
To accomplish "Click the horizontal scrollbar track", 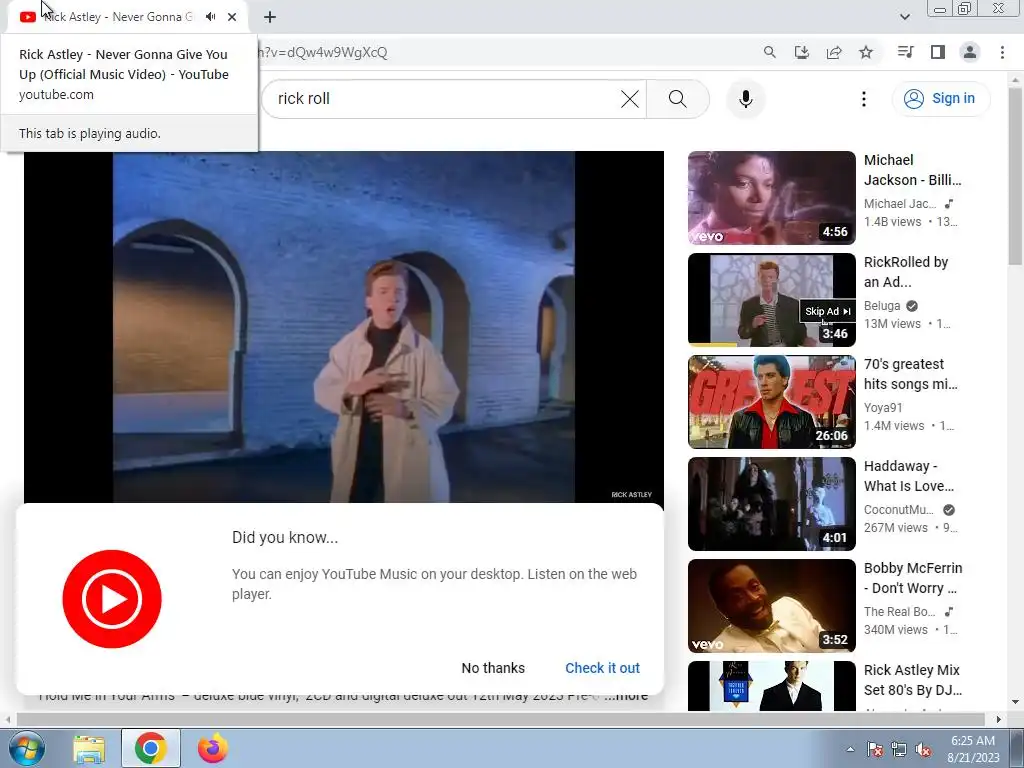I will [500, 719].
